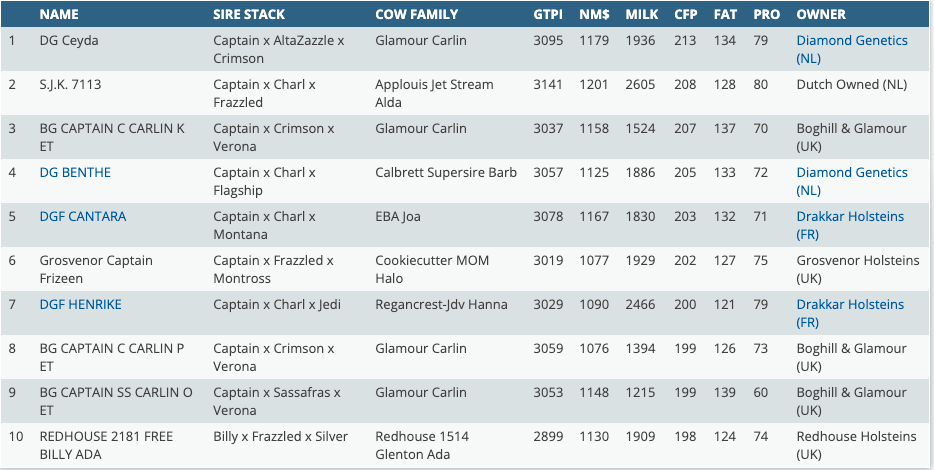Viewport: 934px width, 470px height.
Task: Click the PRO column header
Action: [x=766, y=15]
